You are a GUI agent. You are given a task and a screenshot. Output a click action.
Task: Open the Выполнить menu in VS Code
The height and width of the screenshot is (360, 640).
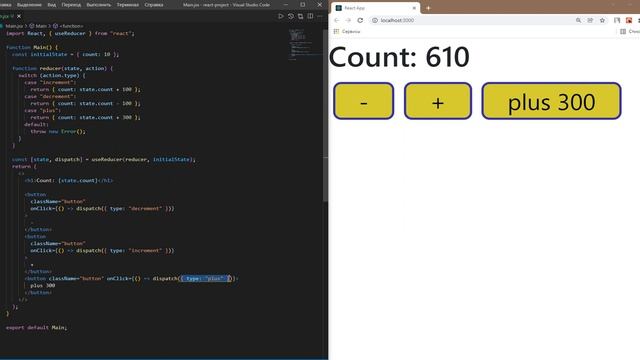pos(99,5)
